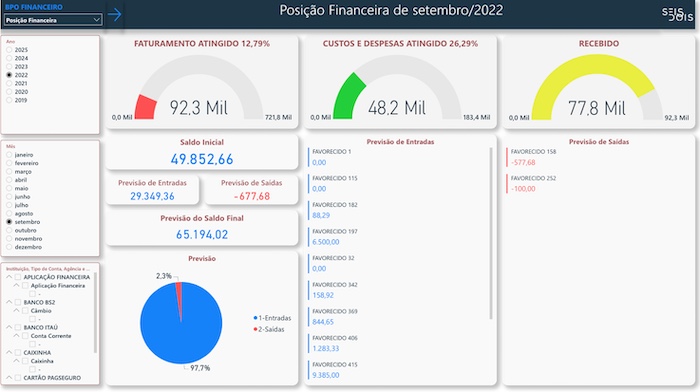Open the Posição Financeira page dropdown

pos(53,20)
